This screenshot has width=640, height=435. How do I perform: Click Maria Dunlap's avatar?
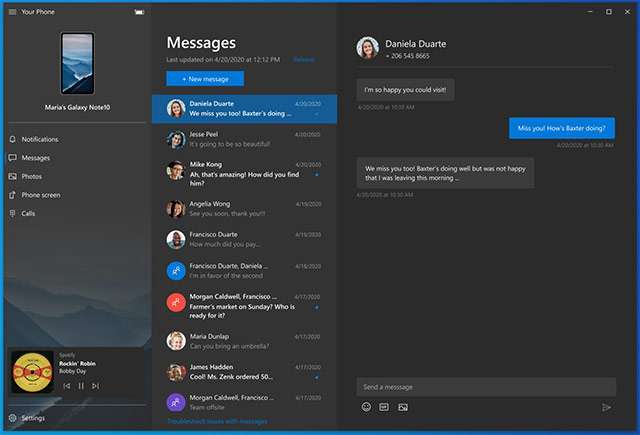pos(176,341)
